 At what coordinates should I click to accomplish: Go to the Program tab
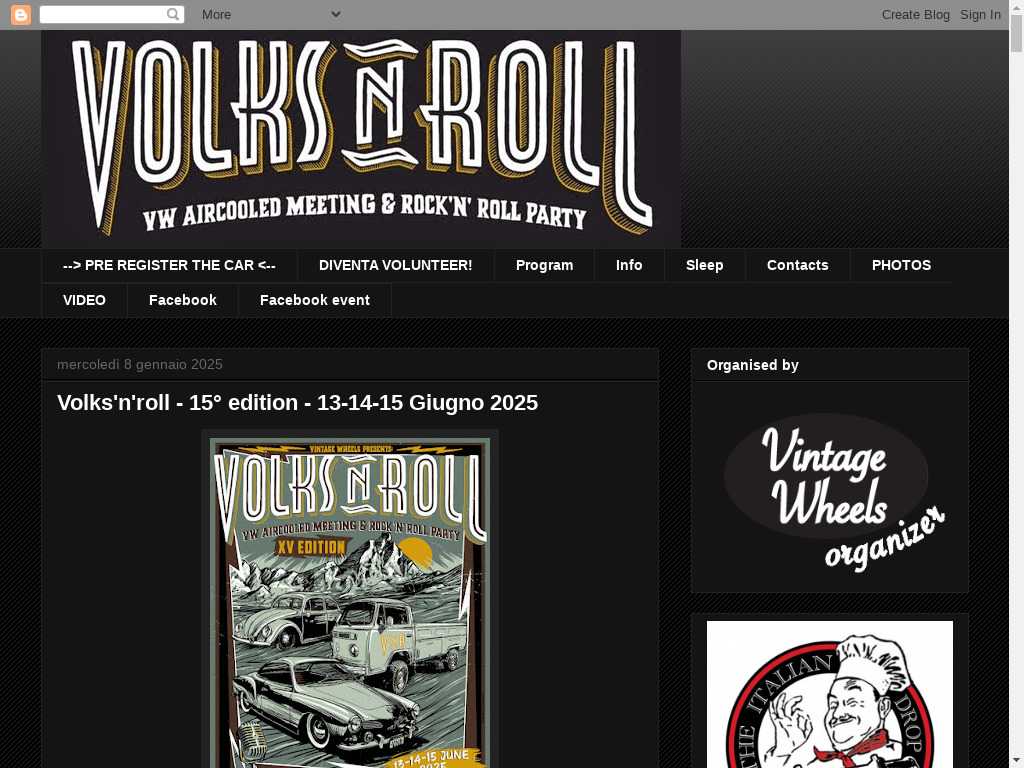pos(545,265)
